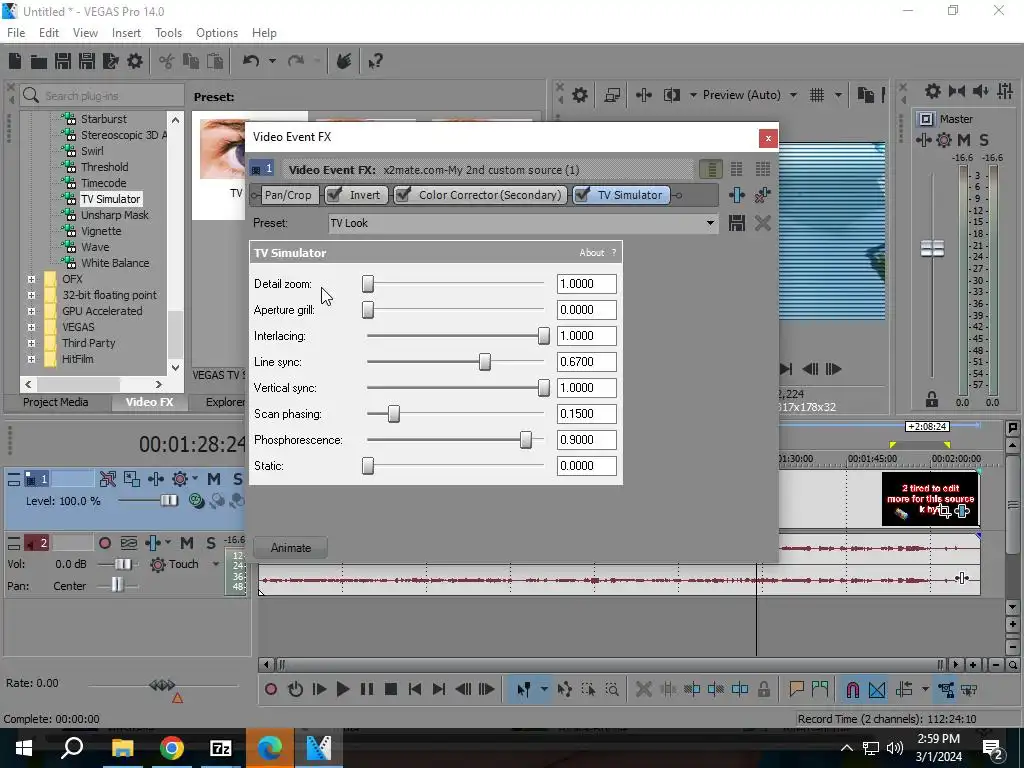Screen dimensions: 1024x768
Task: Stop playback in transport bar
Action: pyautogui.click(x=391, y=689)
